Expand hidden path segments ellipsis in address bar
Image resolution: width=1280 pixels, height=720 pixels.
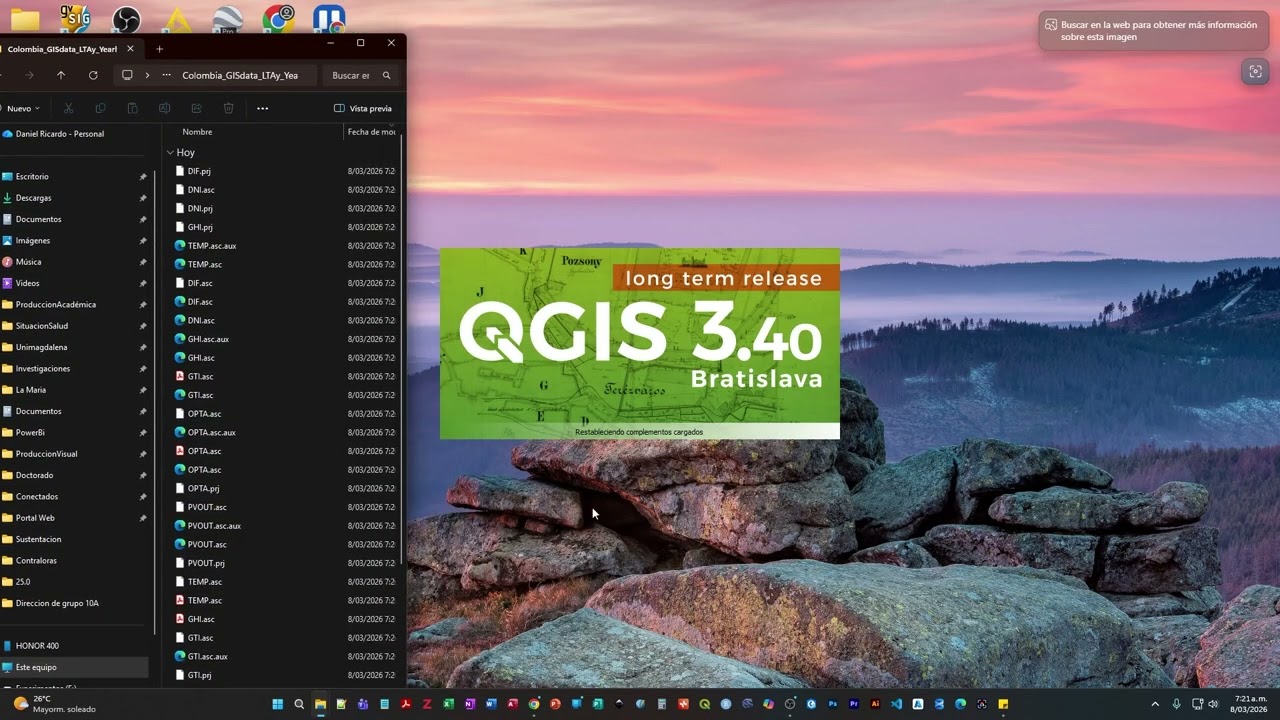click(166, 75)
